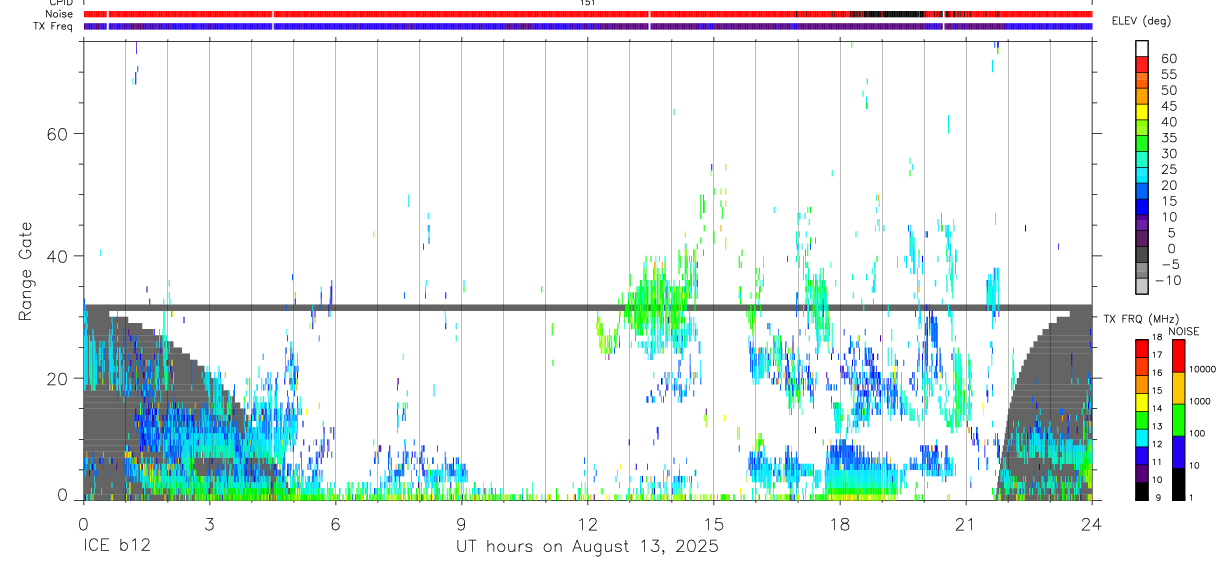Click the red Noise strip above the plot
The height and width of the screenshot is (567, 1228).
[587, 14]
